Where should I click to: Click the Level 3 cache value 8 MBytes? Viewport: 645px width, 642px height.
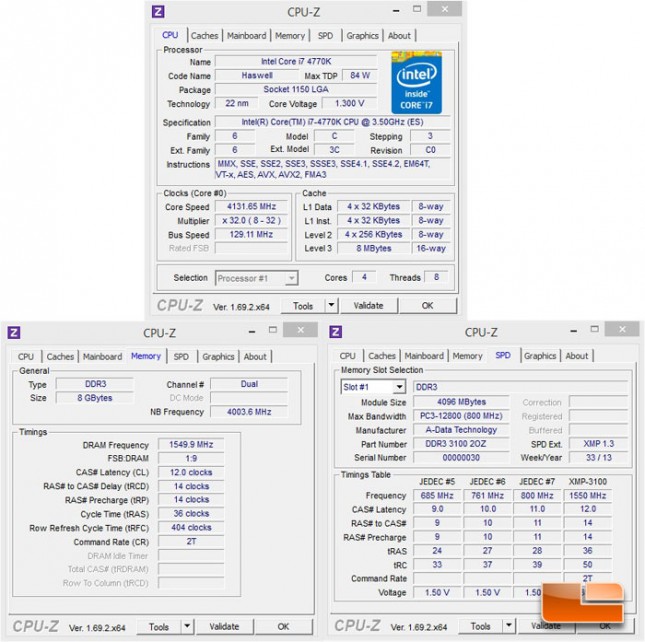[x=374, y=248]
